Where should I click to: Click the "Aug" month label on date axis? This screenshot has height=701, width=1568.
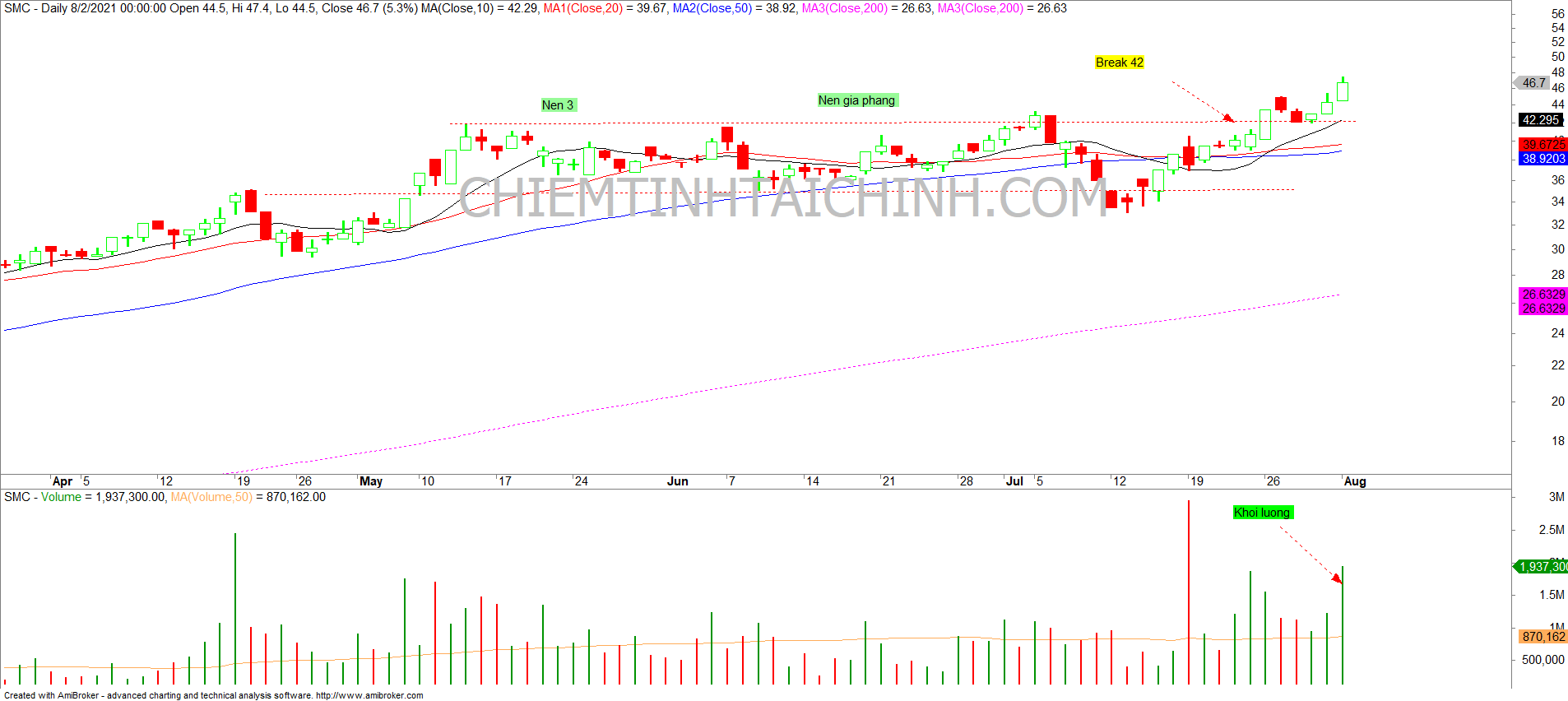pyautogui.click(x=1354, y=481)
